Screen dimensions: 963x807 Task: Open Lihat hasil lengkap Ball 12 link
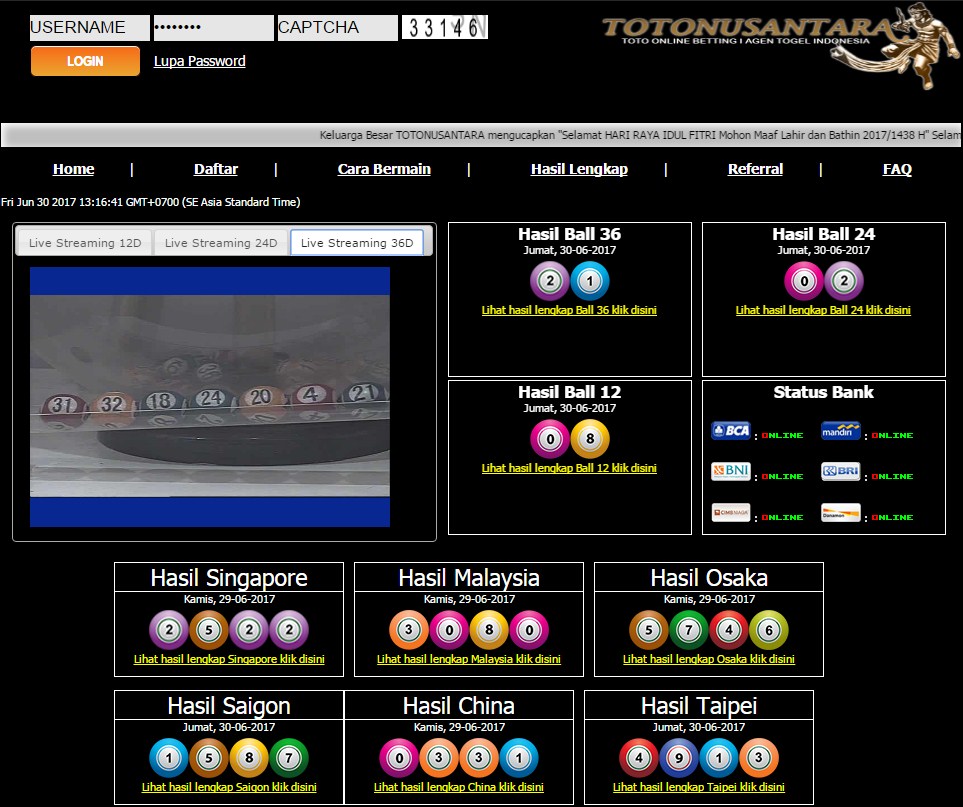coord(569,468)
